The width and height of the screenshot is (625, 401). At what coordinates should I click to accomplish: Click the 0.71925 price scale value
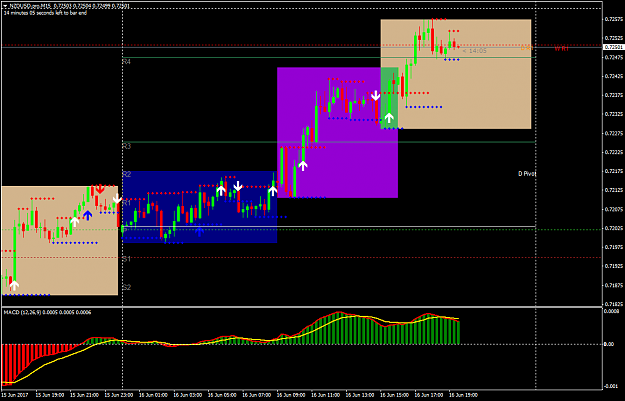coord(612,266)
